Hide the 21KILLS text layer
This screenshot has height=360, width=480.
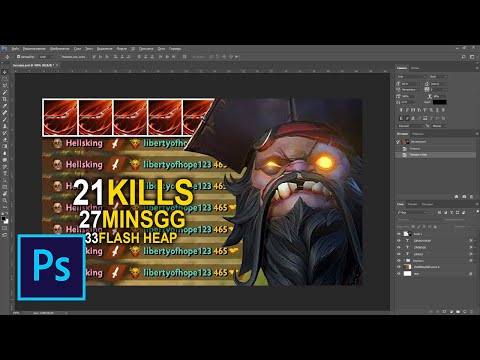[399, 254]
